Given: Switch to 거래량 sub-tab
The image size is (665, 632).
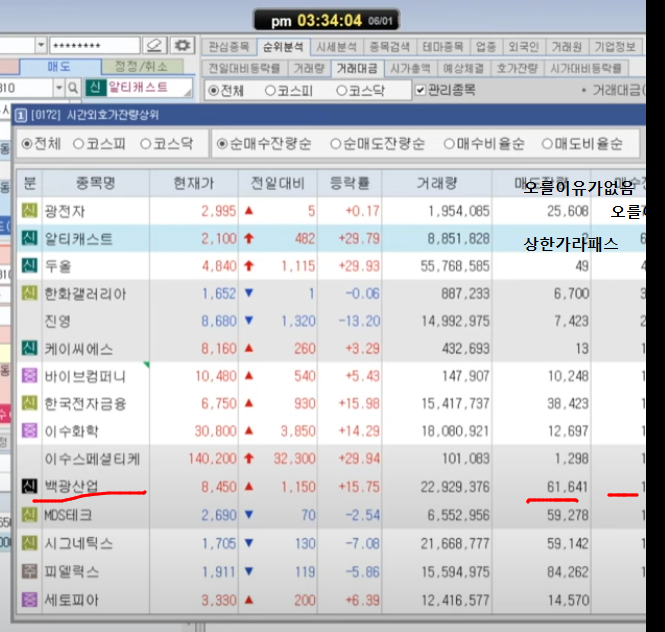Looking at the screenshot, I should 309,68.
